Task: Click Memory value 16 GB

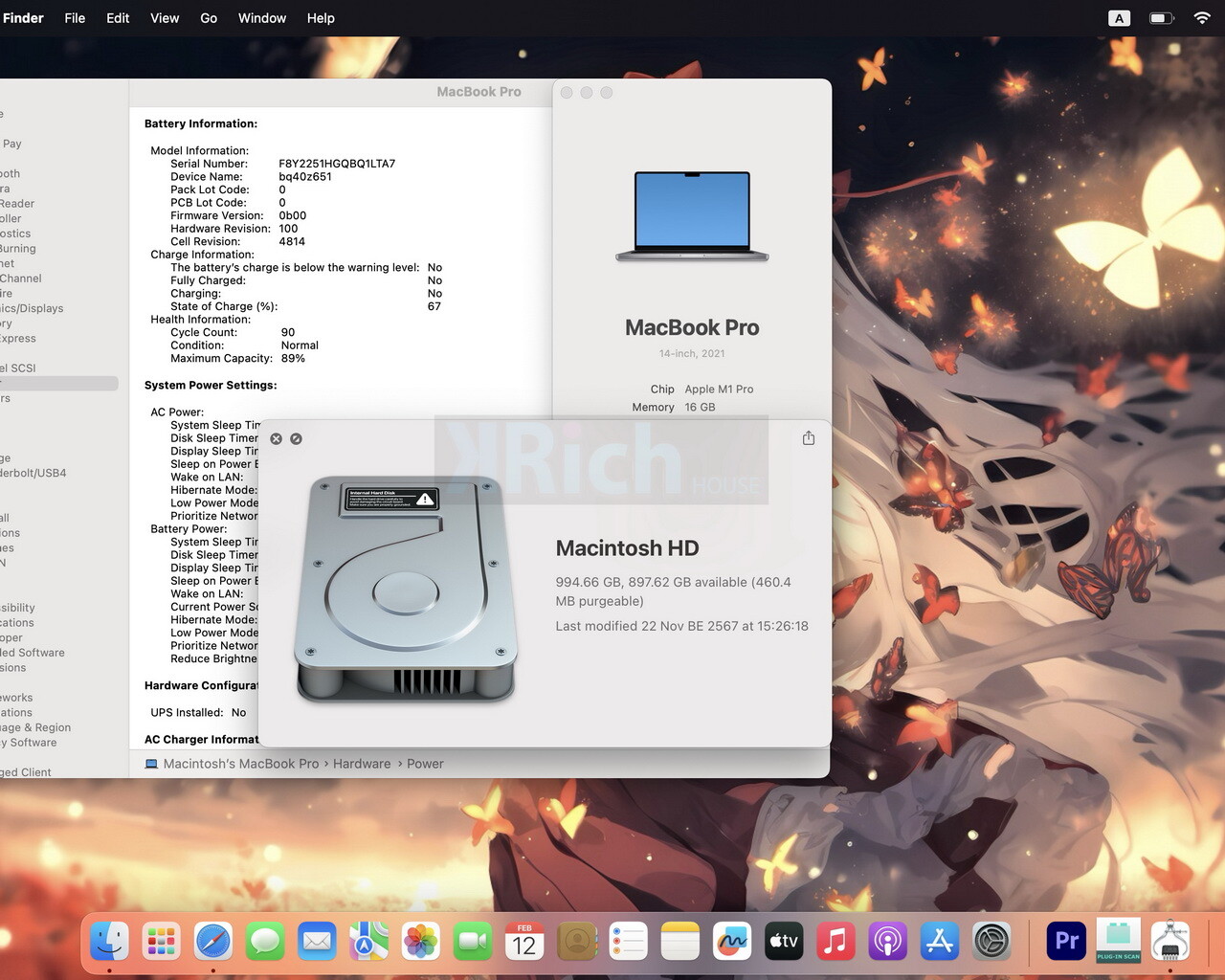Action: pyautogui.click(x=700, y=408)
